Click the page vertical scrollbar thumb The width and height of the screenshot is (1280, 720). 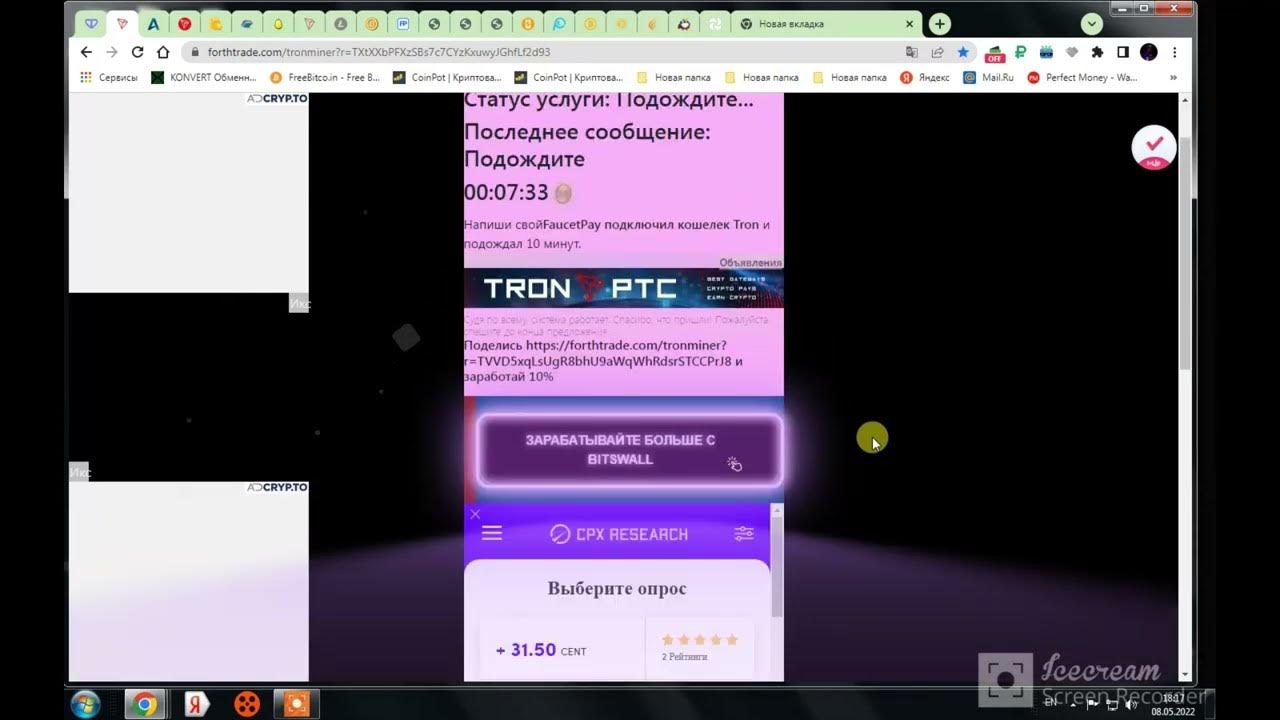1186,252
